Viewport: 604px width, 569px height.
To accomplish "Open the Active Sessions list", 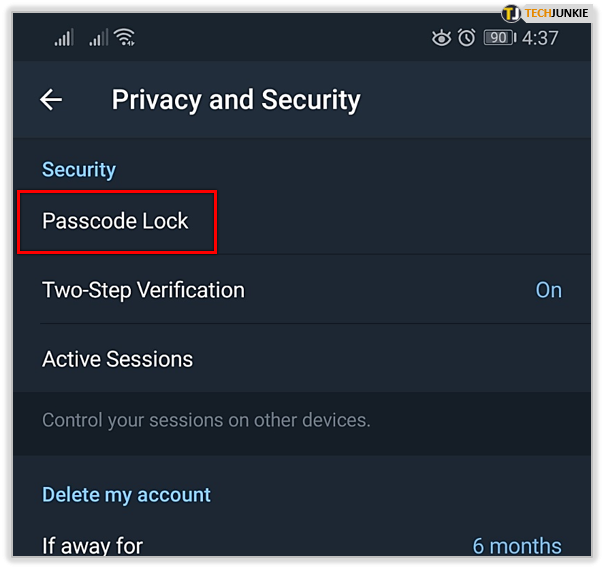I will click(x=117, y=359).
